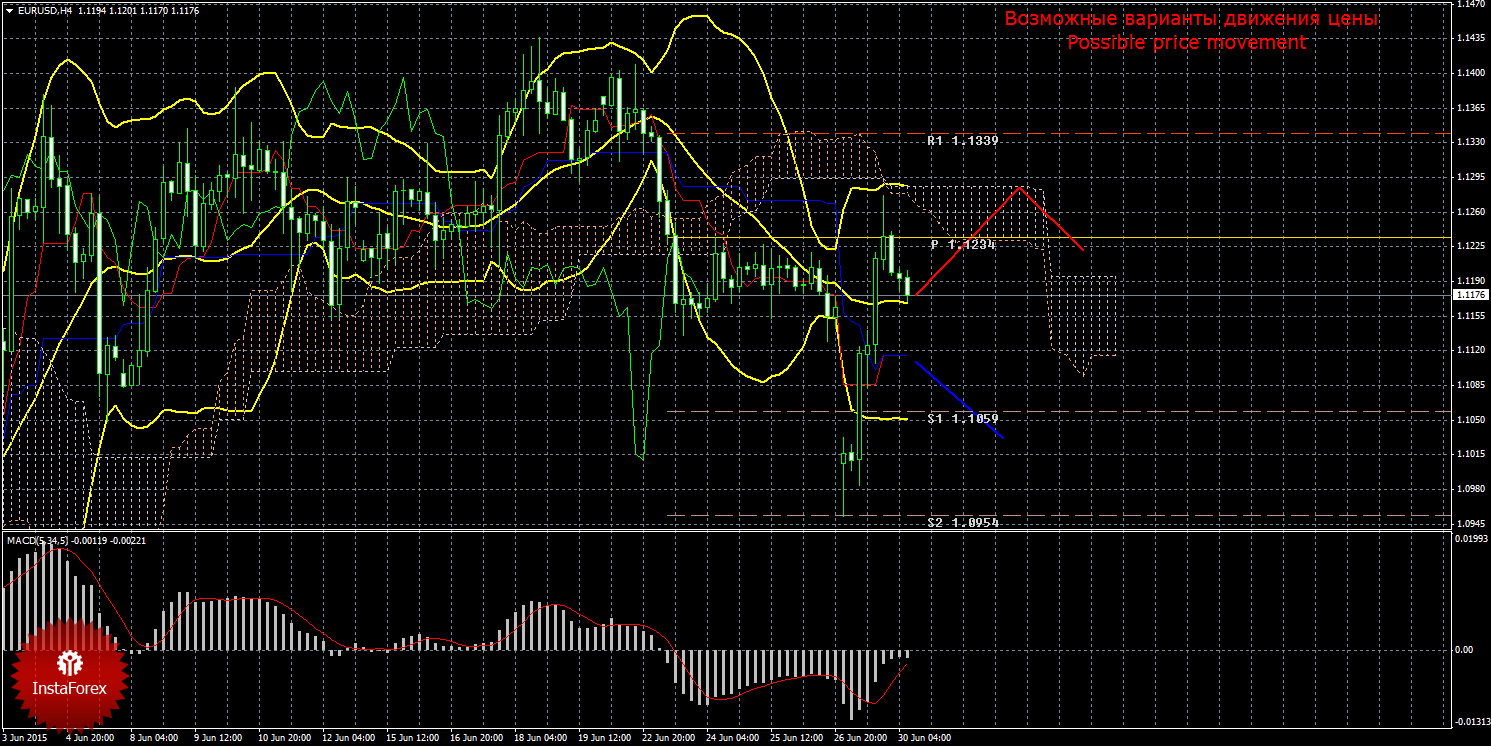Click the 0.01993 MACD scale value
This screenshot has width=1491, height=746.
point(1468,538)
